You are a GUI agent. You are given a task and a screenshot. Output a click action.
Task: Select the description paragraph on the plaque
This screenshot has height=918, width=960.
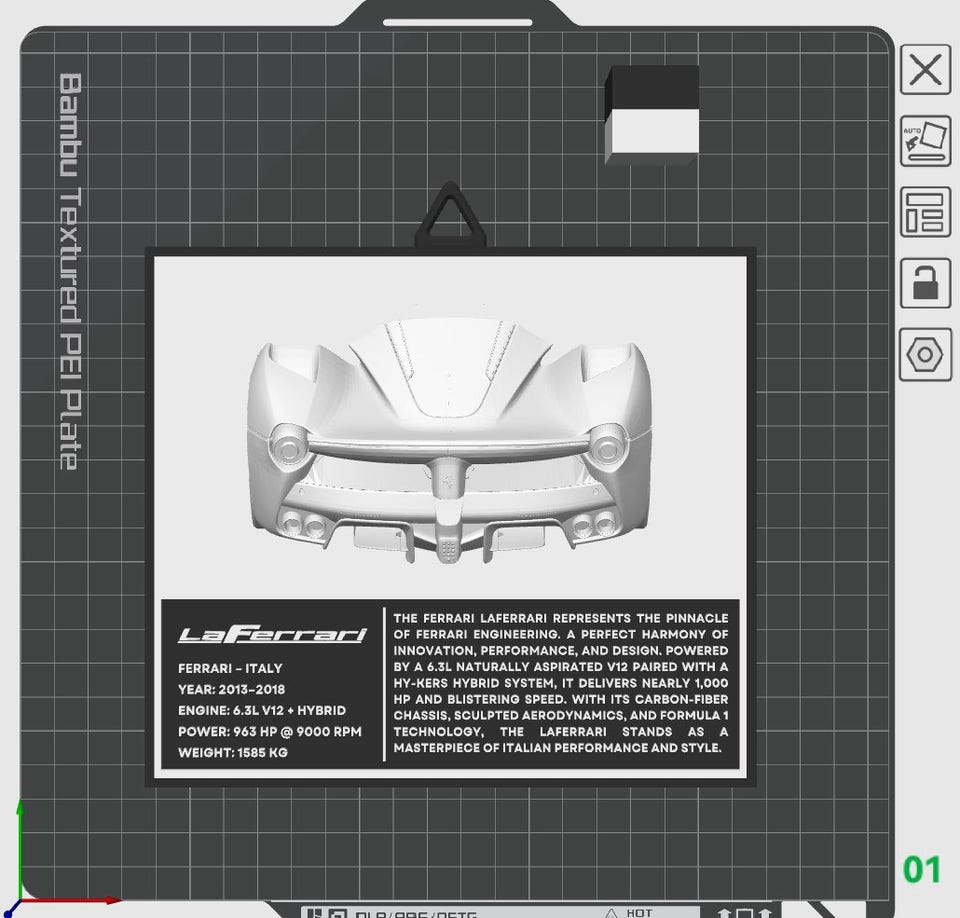[561, 683]
